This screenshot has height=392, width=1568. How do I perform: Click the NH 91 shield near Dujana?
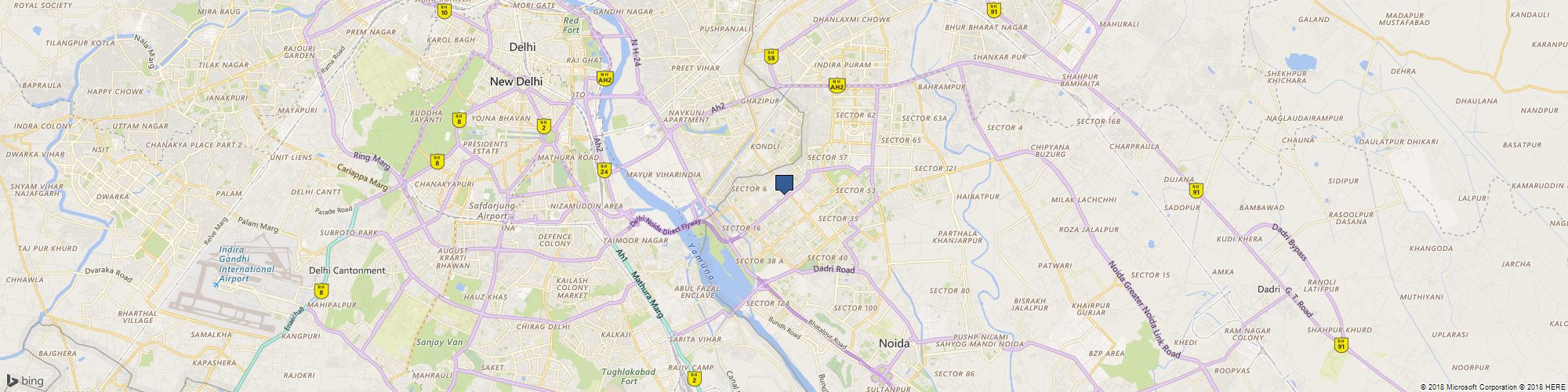[x=1196, y=190]
